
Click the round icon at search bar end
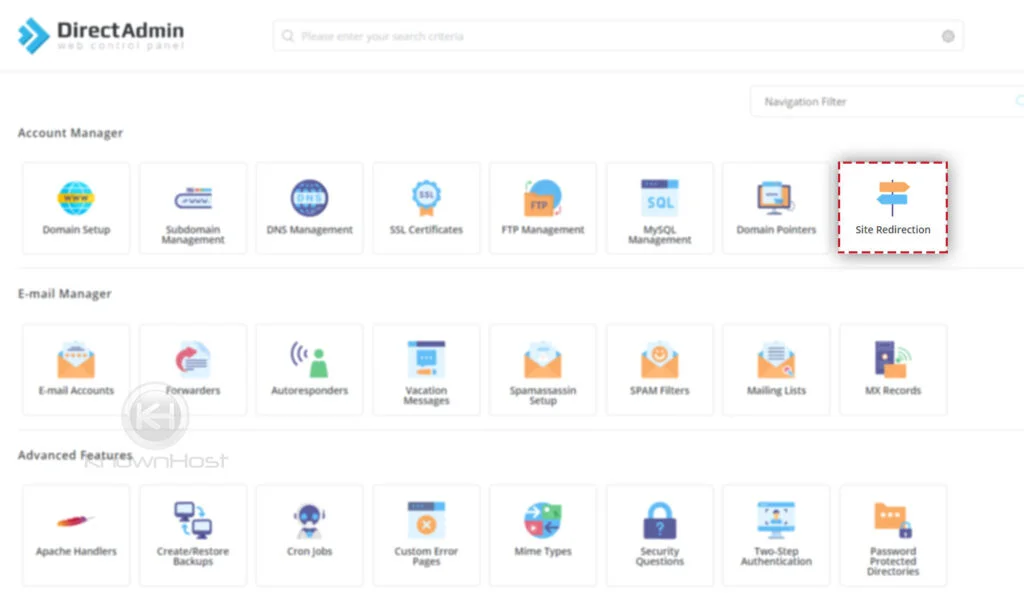(948, 37)
